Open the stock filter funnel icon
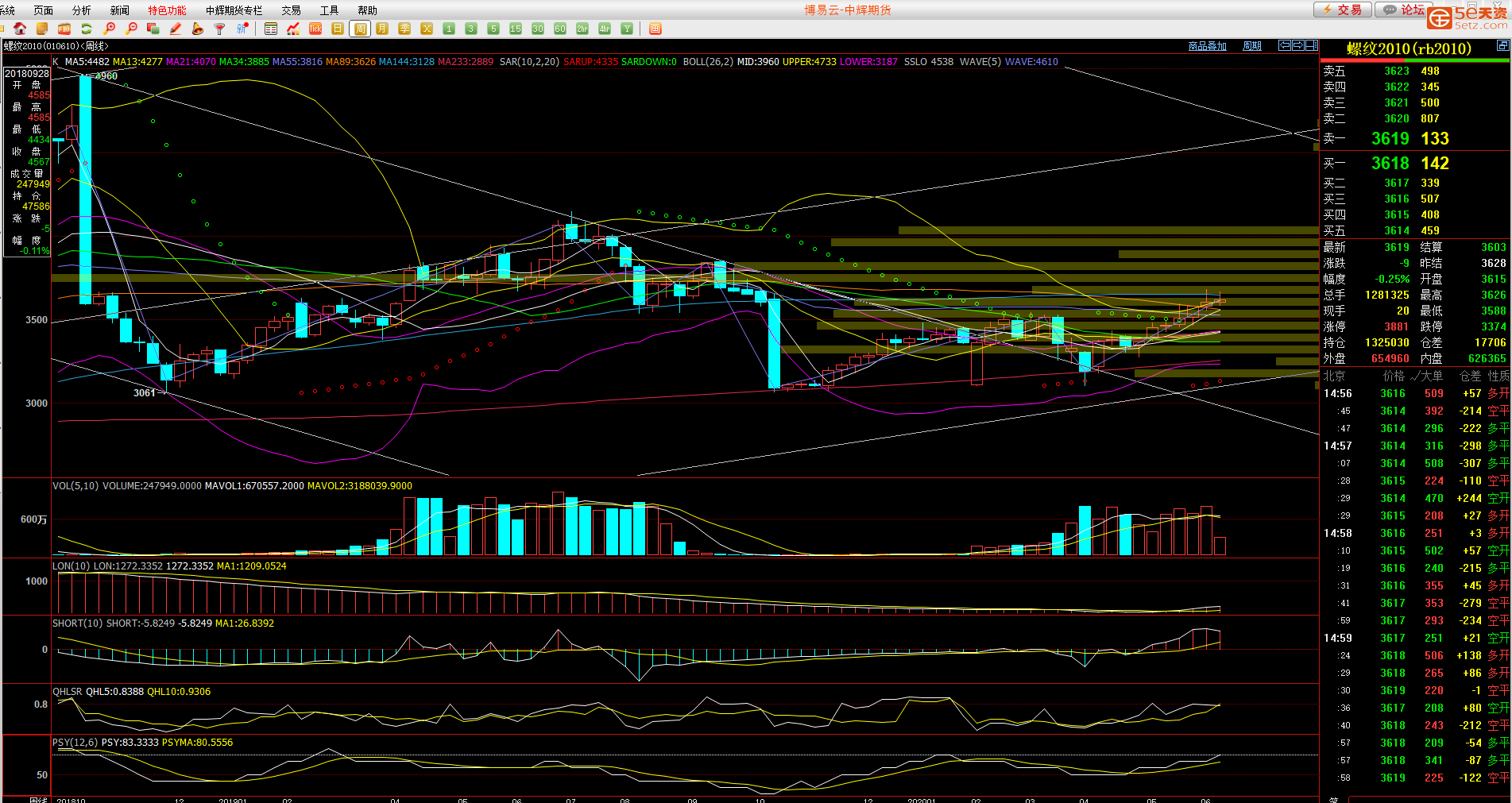This screenshot has width=1512, height=803. pyautogui.click(x=220, y=29)
